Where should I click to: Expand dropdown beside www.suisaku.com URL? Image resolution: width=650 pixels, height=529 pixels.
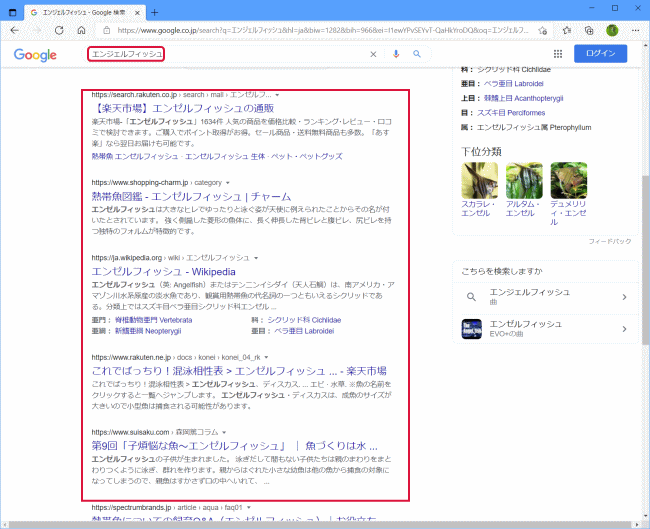(x=224, y=432)
